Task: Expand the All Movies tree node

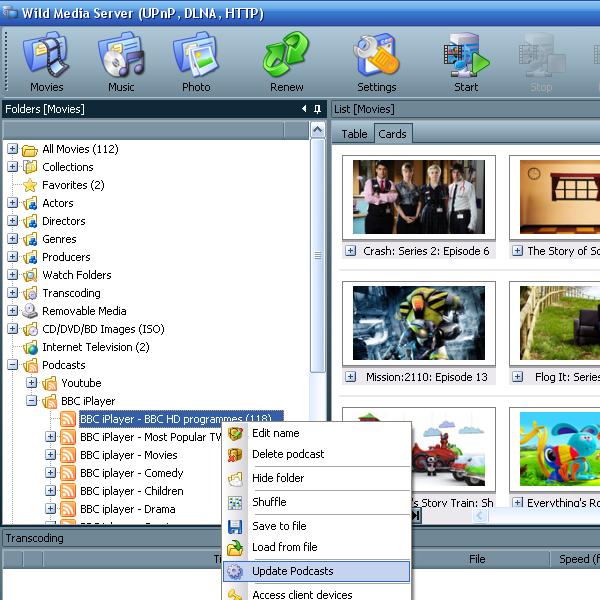Action: (x=12, y=149)
